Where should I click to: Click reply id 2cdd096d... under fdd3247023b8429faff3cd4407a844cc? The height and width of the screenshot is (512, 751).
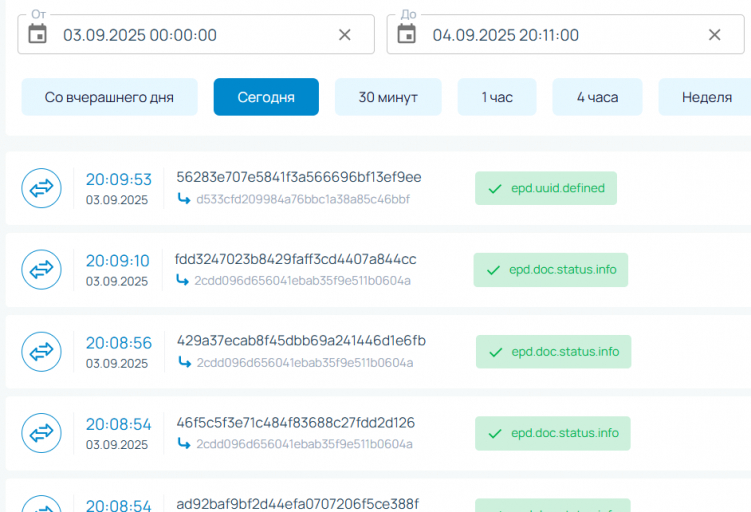pyautogui.click(x=302, y=281)
